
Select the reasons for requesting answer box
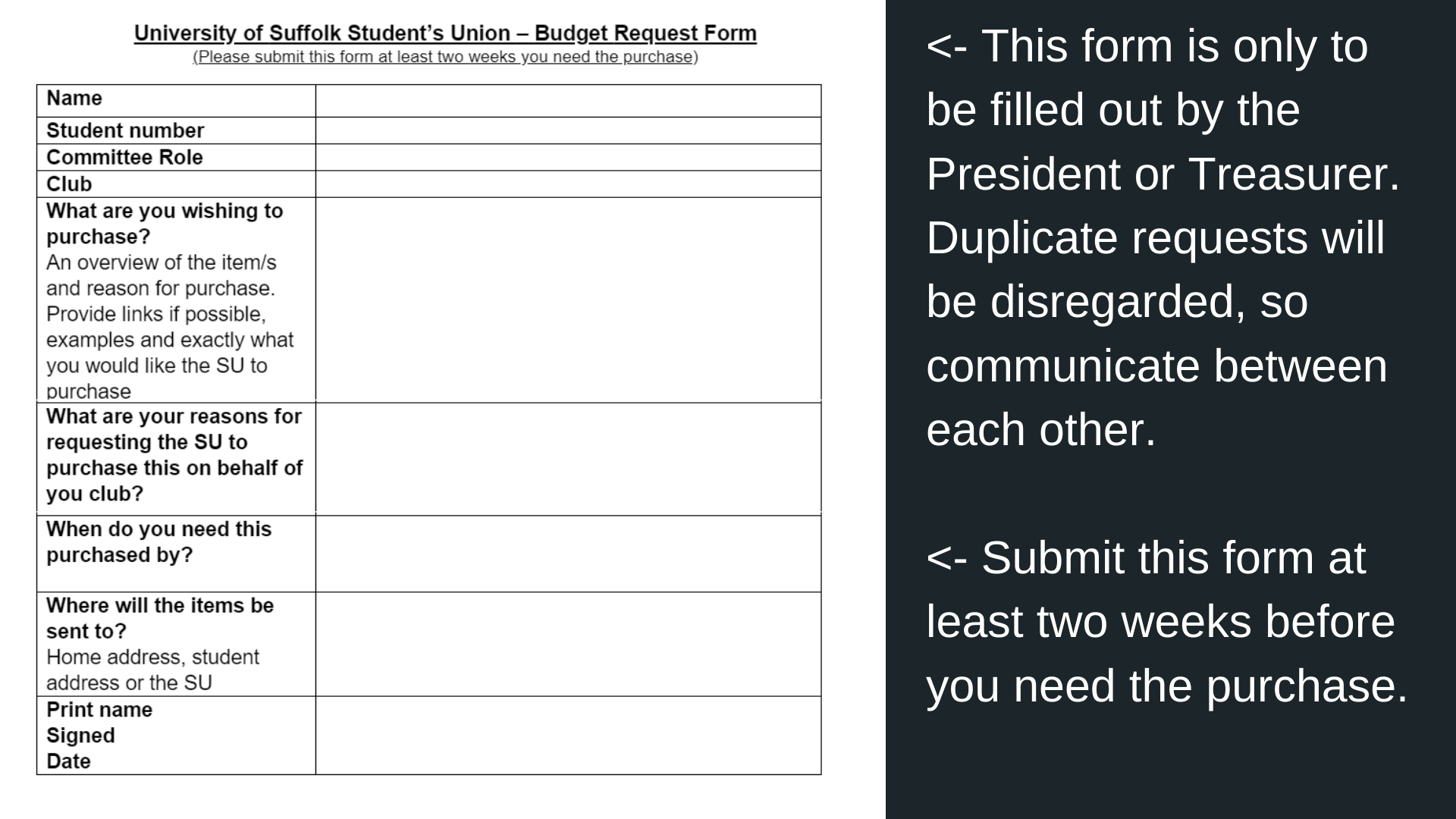568,459
